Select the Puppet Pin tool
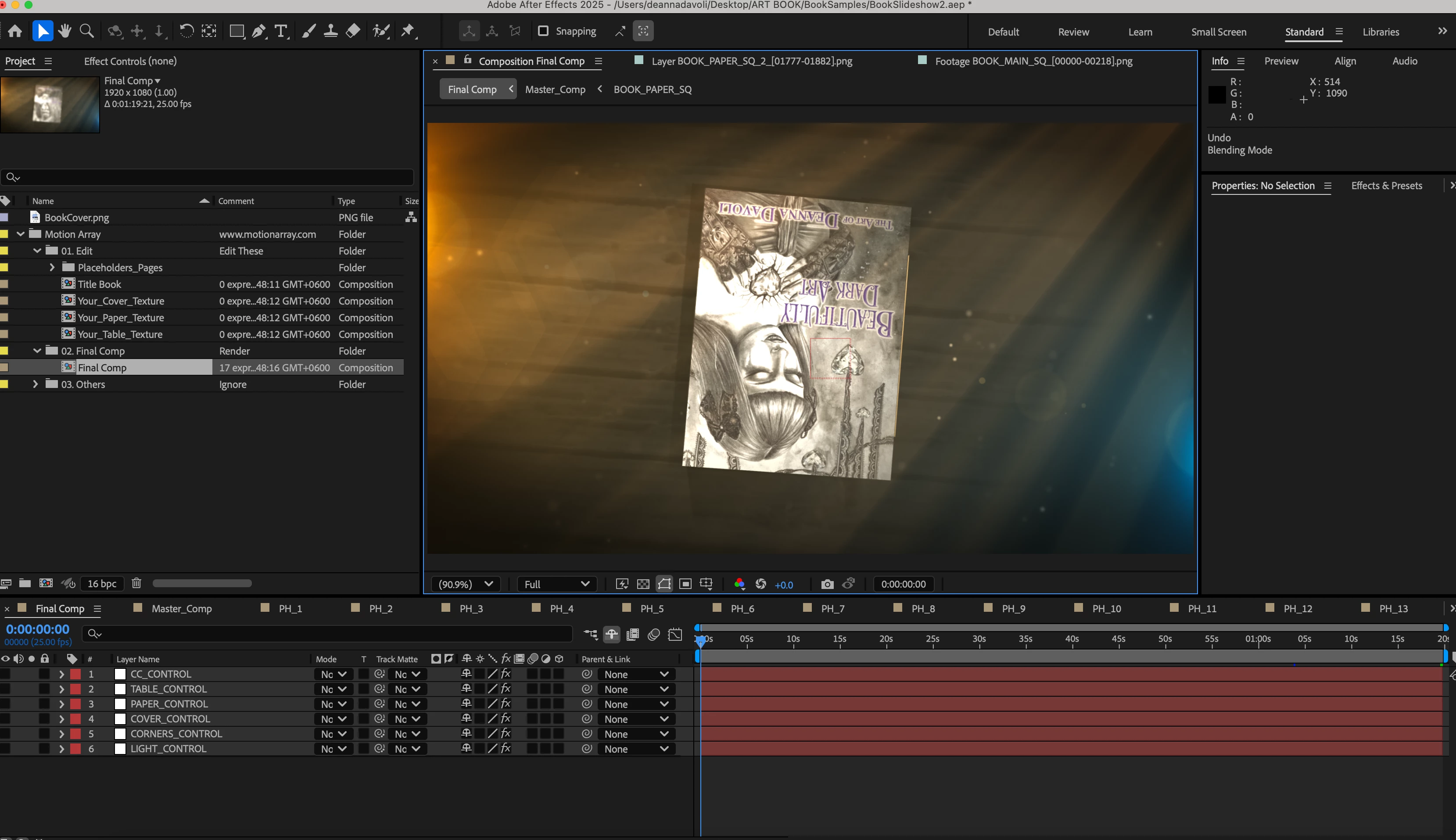 click(x=408, y=31)
